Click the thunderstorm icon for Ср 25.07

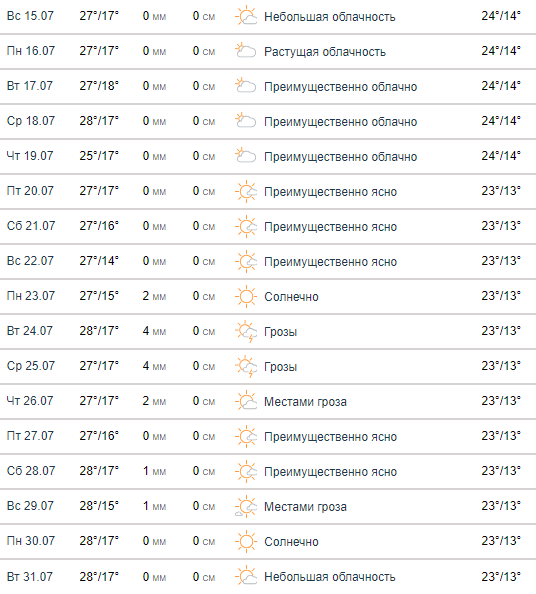coord(246,366)
